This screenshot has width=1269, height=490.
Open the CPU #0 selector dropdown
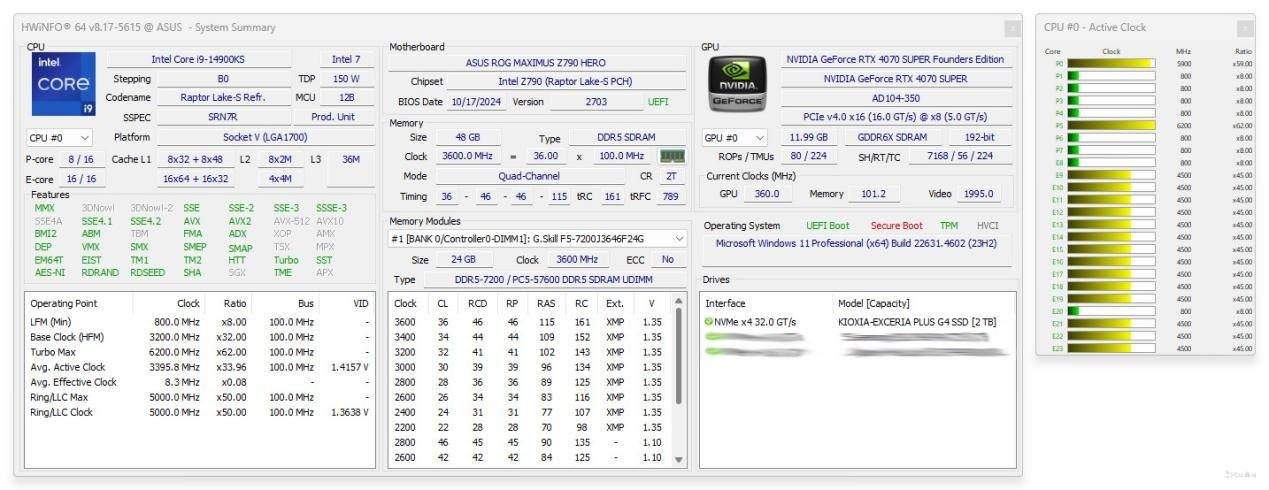[60, 138]
